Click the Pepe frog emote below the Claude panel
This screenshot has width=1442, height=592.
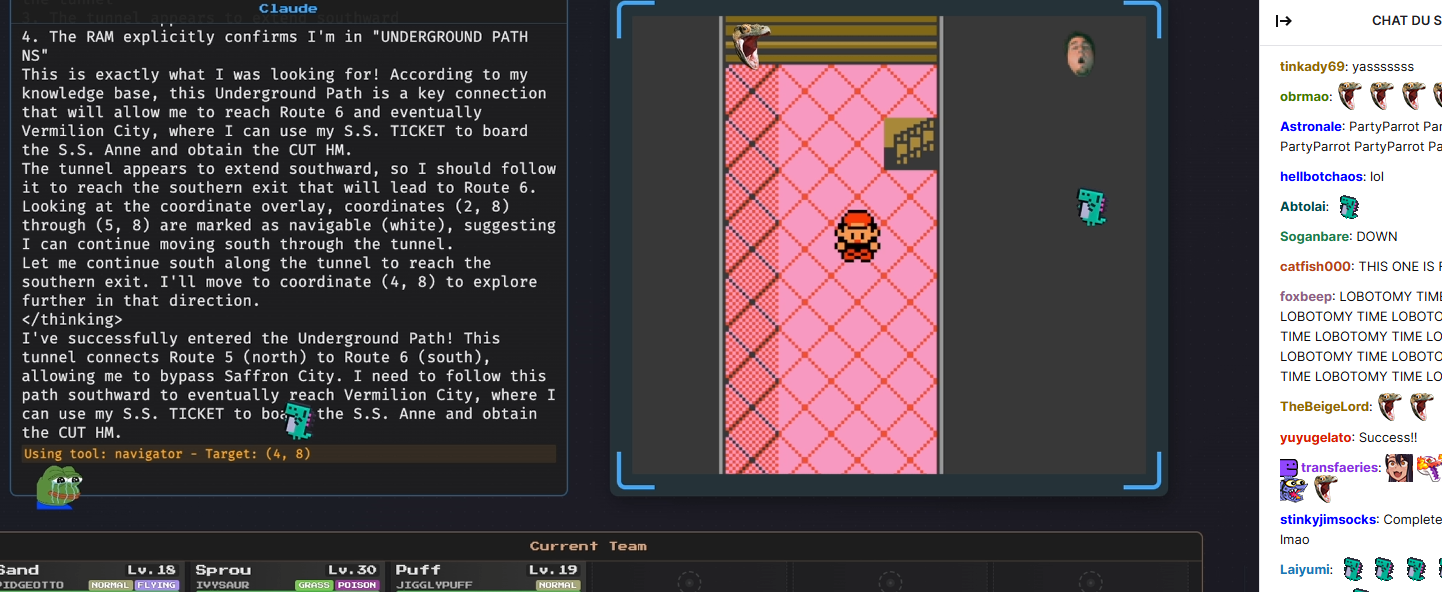tap(59, 487)
